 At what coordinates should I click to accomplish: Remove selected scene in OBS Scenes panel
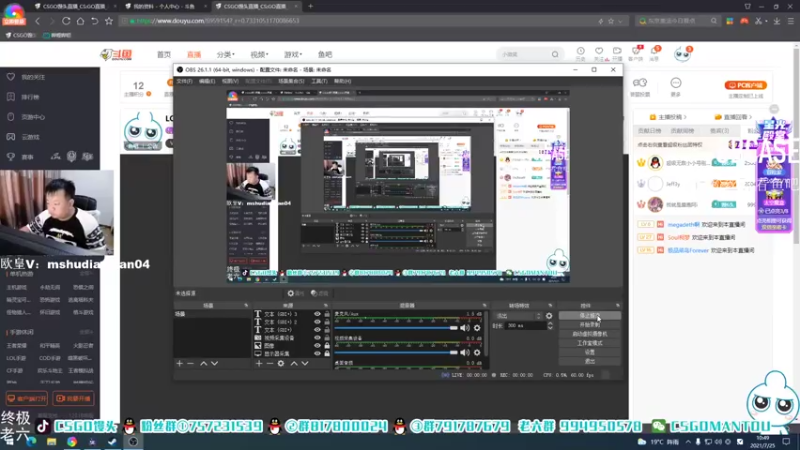coord(190,363)
